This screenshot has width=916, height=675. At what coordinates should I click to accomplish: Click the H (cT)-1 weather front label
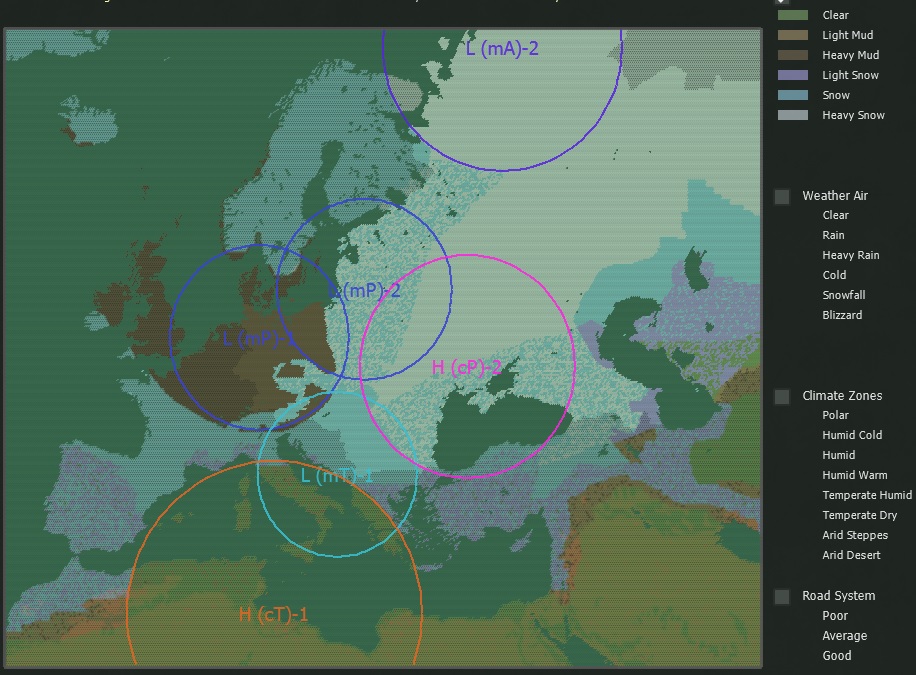(x=273, y=615)
